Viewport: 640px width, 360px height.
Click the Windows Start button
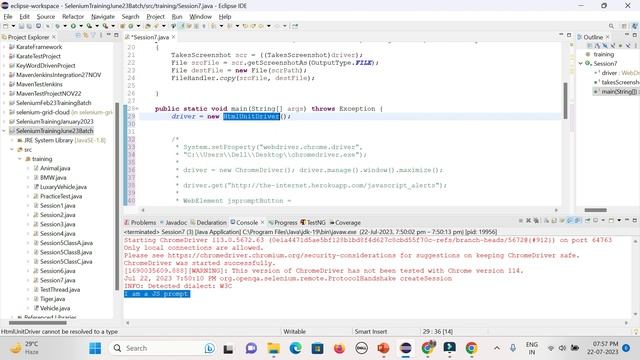[x=95, y=348]
